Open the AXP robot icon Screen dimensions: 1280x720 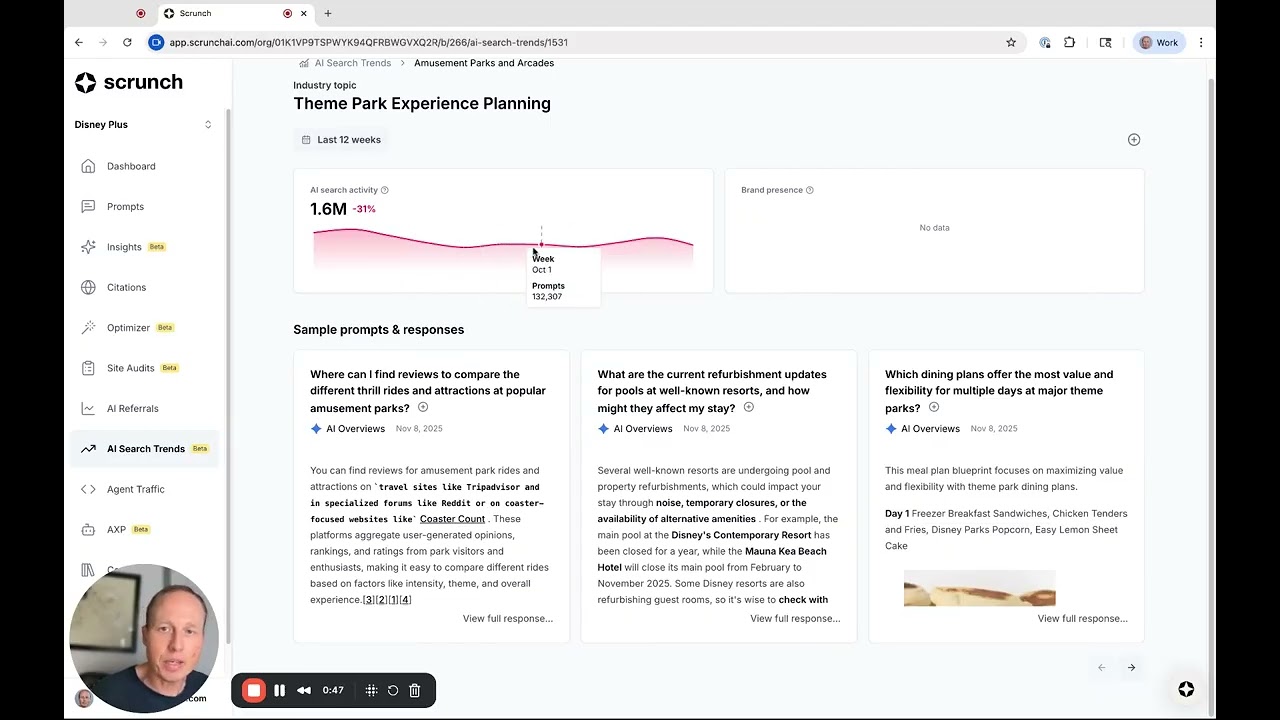88,529
